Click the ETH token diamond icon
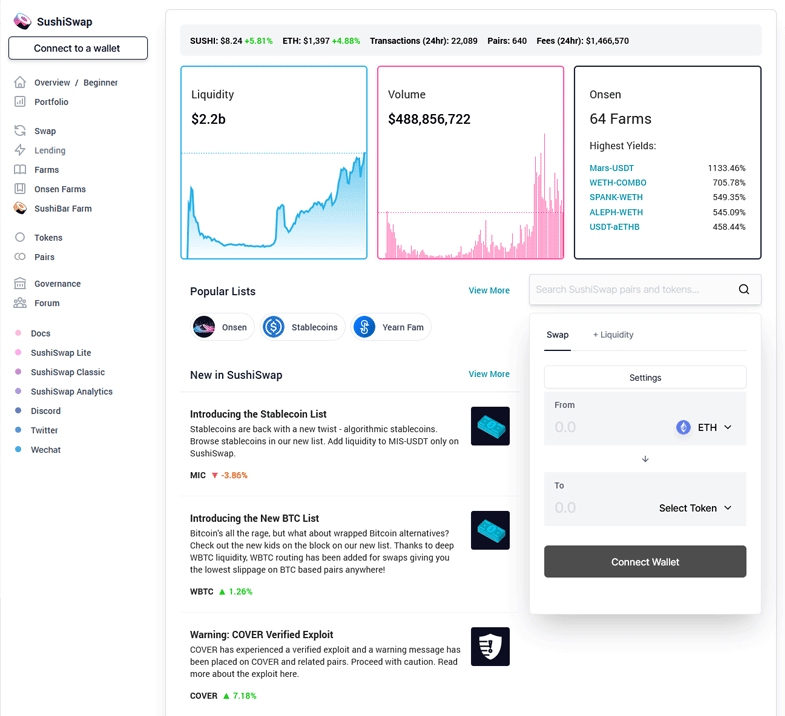 tap(683, 427)
